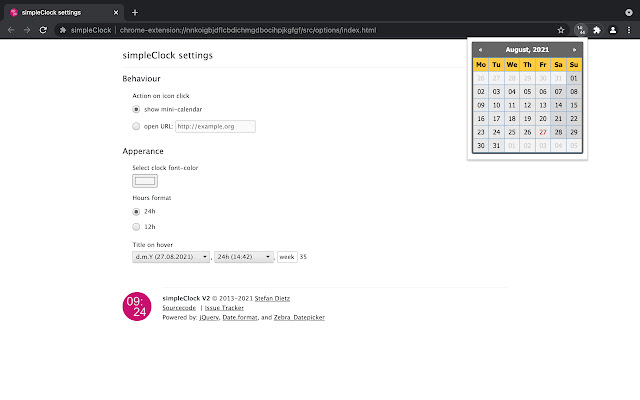The width and height of the screenshot is (640, 400).
Task: Go to previous month in calendar
Action: click(x=480, y=49)
